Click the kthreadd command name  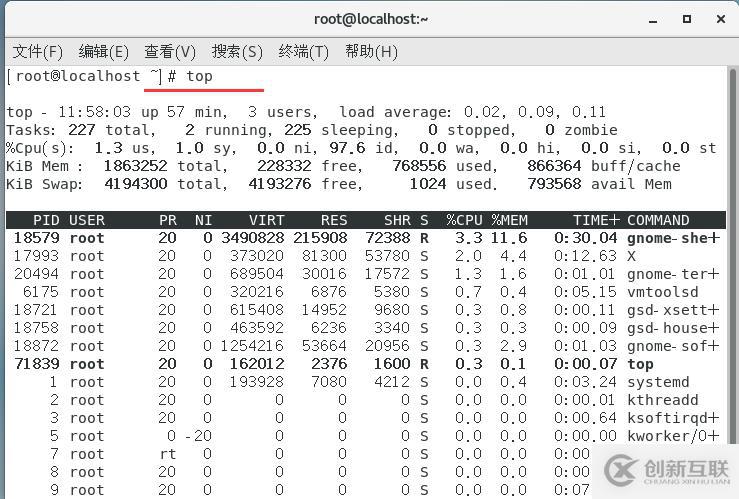tap(663, 400)
